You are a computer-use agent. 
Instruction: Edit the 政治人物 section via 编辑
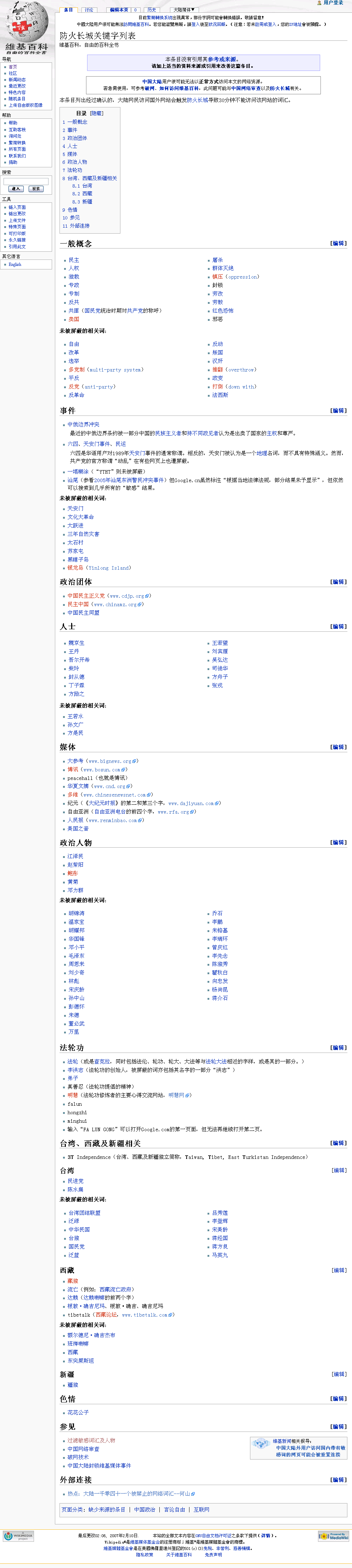[339, 842]
